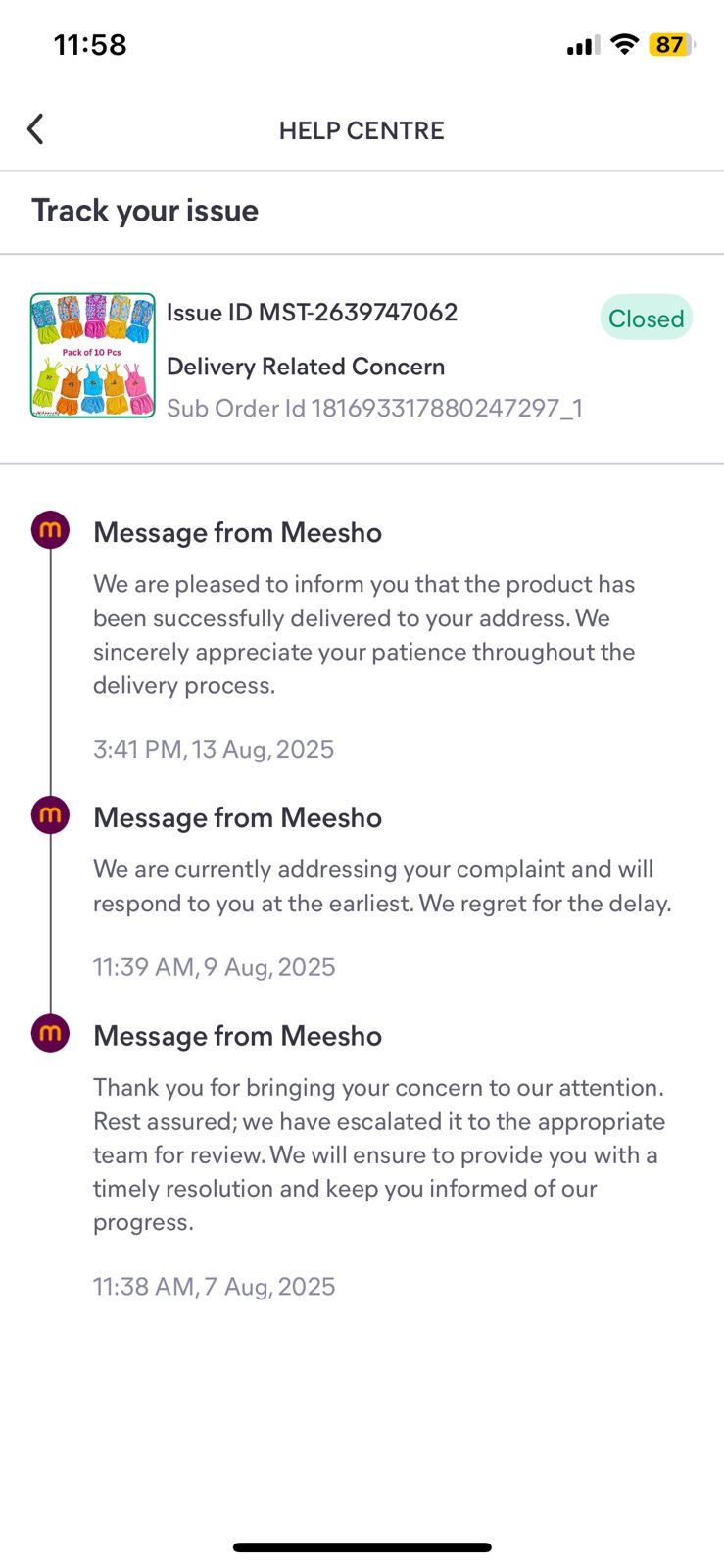This screenshot has height=1568, width=724.
Task: Tap the cellular signal bars icon
Action: click(x=582, y=45)
